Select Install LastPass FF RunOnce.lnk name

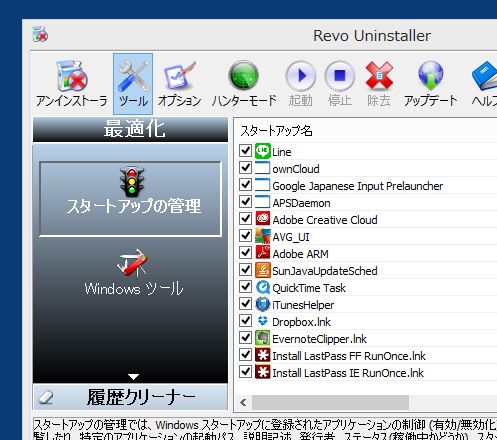pos(349,356)
